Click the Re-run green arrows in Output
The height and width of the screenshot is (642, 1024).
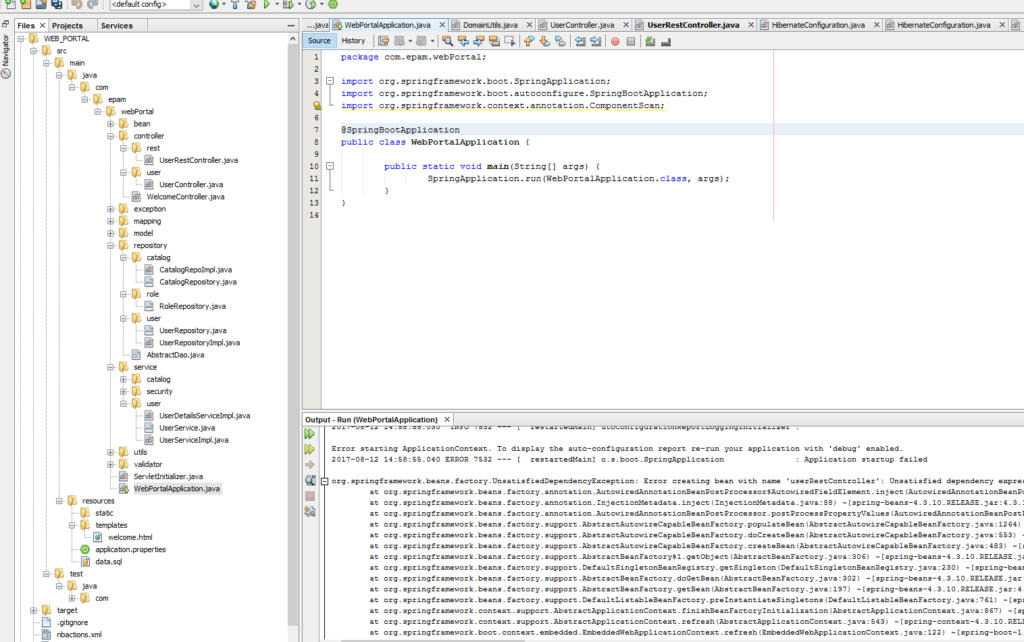[x=310, y=434]
